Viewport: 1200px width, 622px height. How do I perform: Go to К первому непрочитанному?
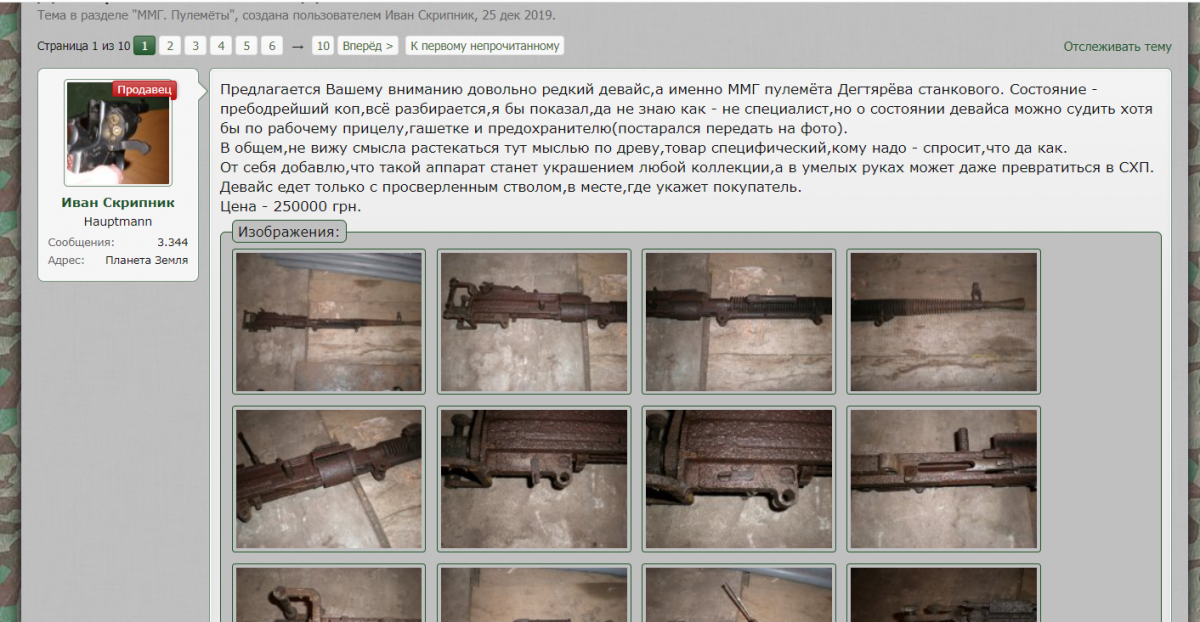click(484, 46)
